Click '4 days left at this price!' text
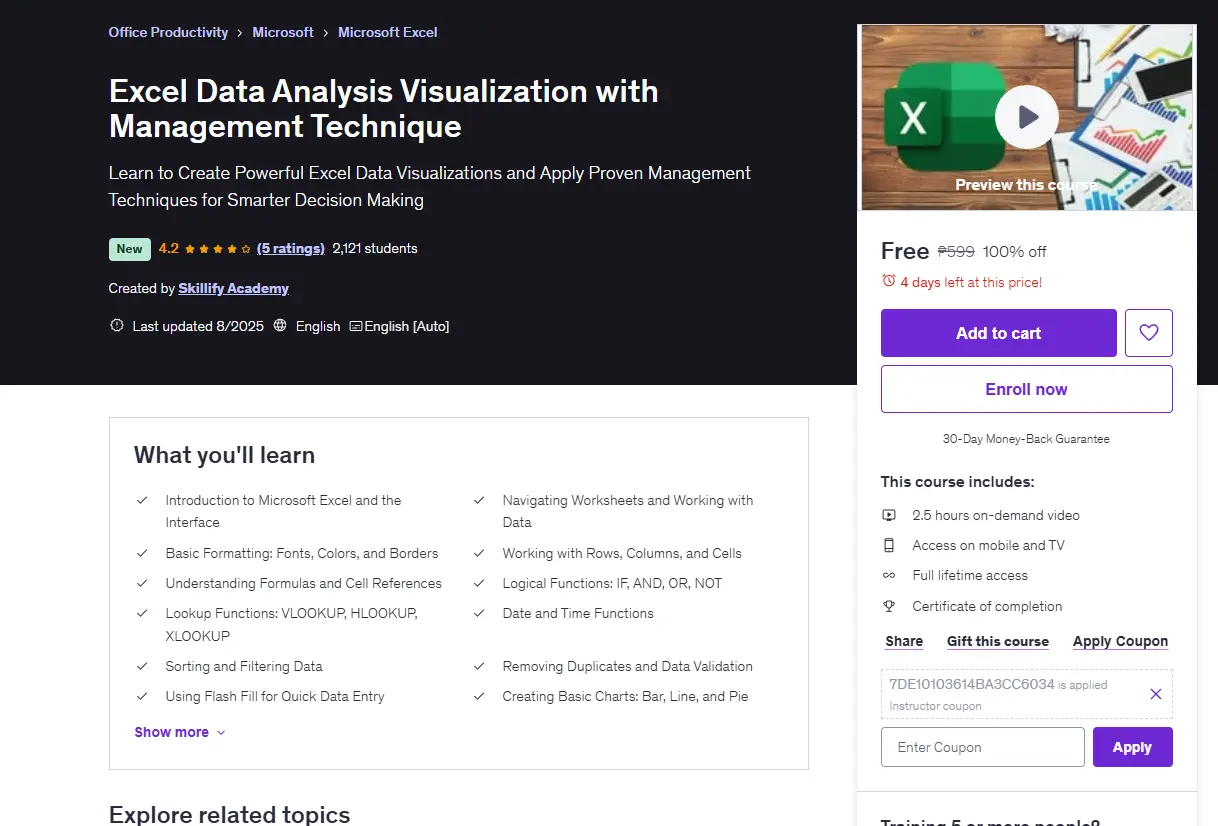The width and height of the screenshot is (1218, 826). coord(971,282)
